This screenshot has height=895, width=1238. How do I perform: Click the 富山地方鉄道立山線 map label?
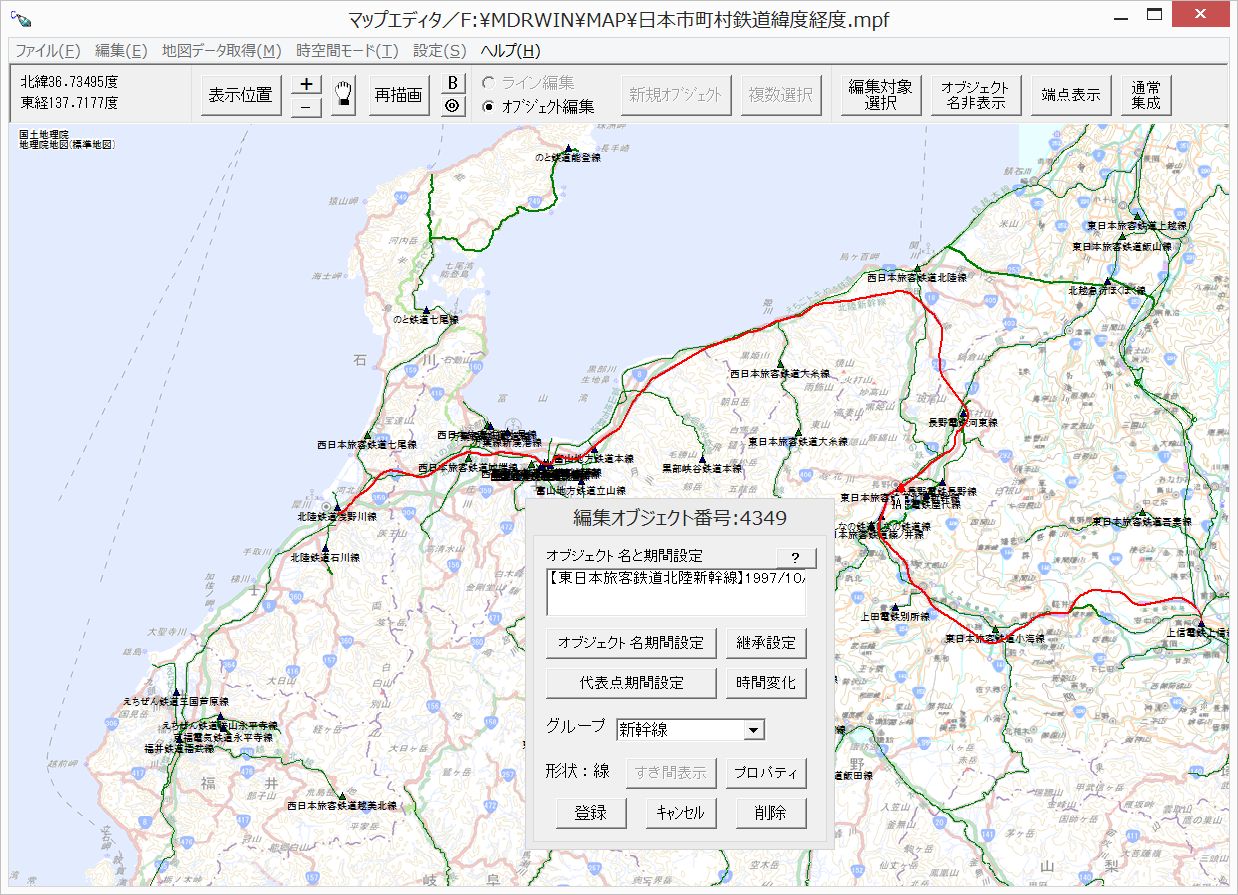click(x=580, y=491)
